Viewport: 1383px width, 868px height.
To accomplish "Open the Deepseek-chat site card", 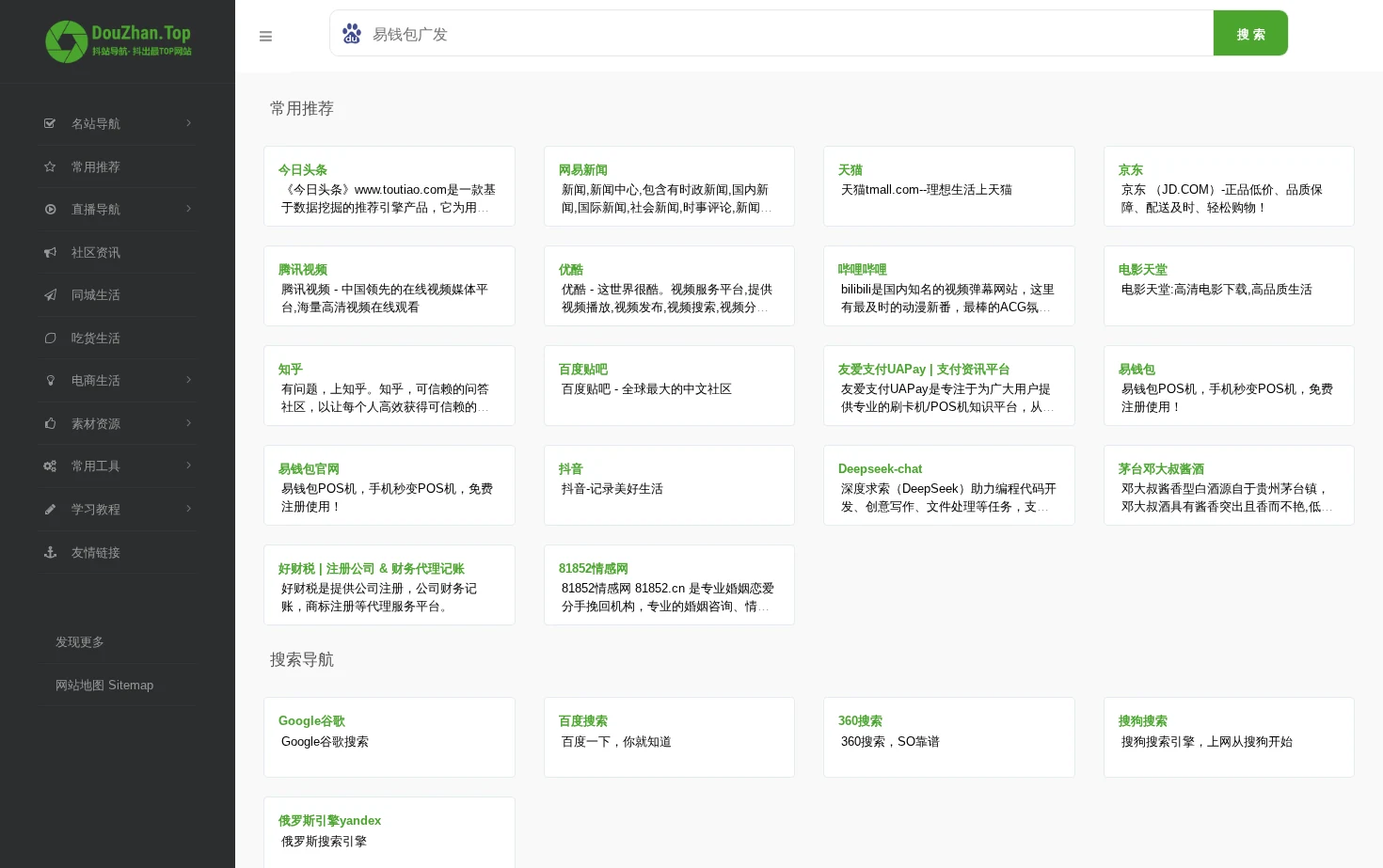I will 949,485.
